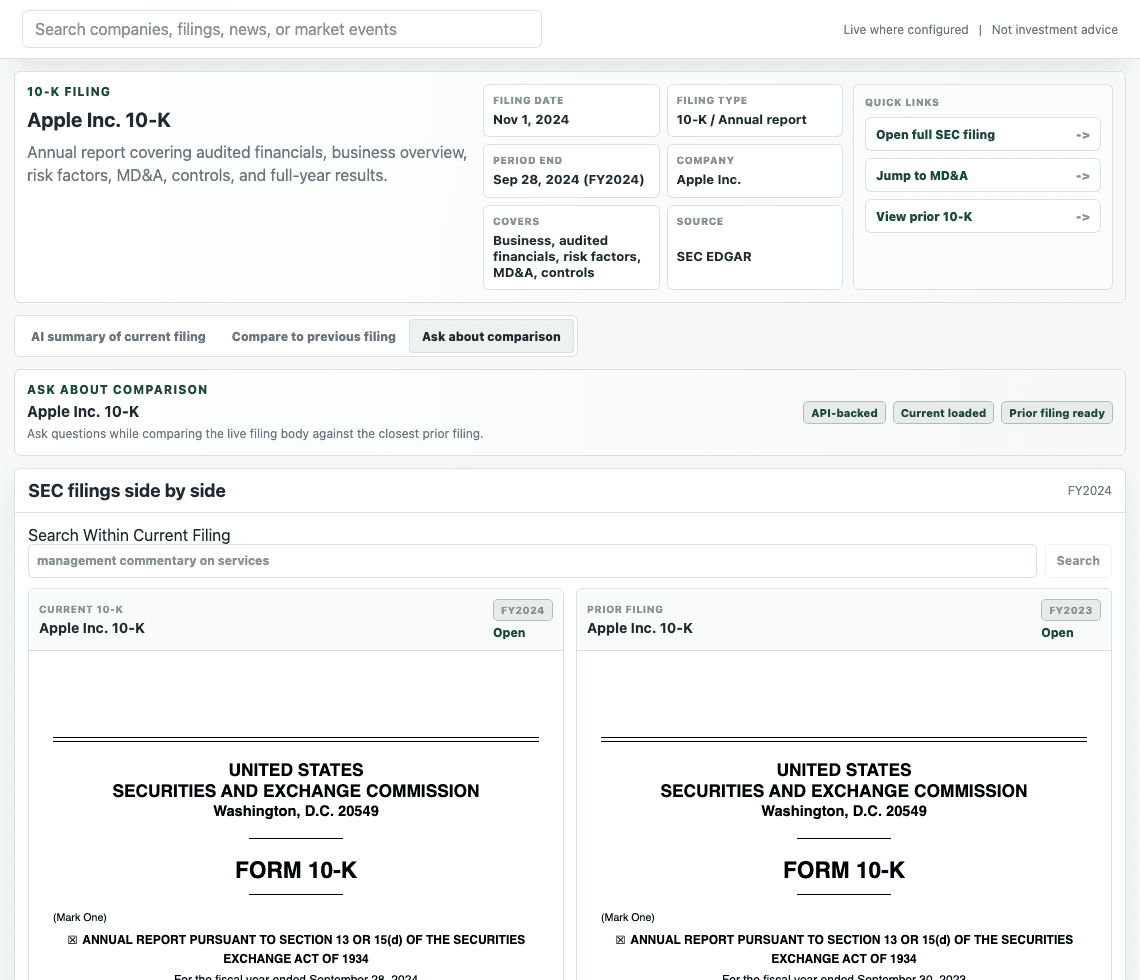This screenshot has width=1140, height=980.
Task: Click the Prior filing ready badge
Action: 1056,413
